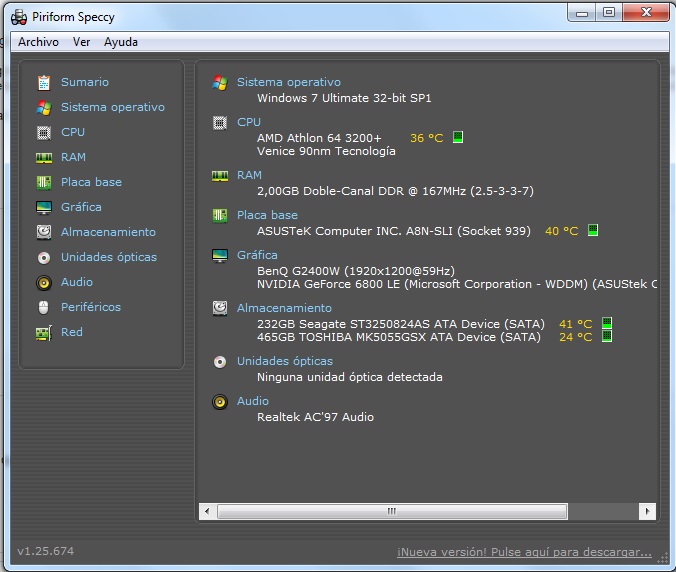The width and height of the screenshot is (676, 572).
Task: Open Sistema operativo heading in summary panel
Action: click(x=288, y=82)
